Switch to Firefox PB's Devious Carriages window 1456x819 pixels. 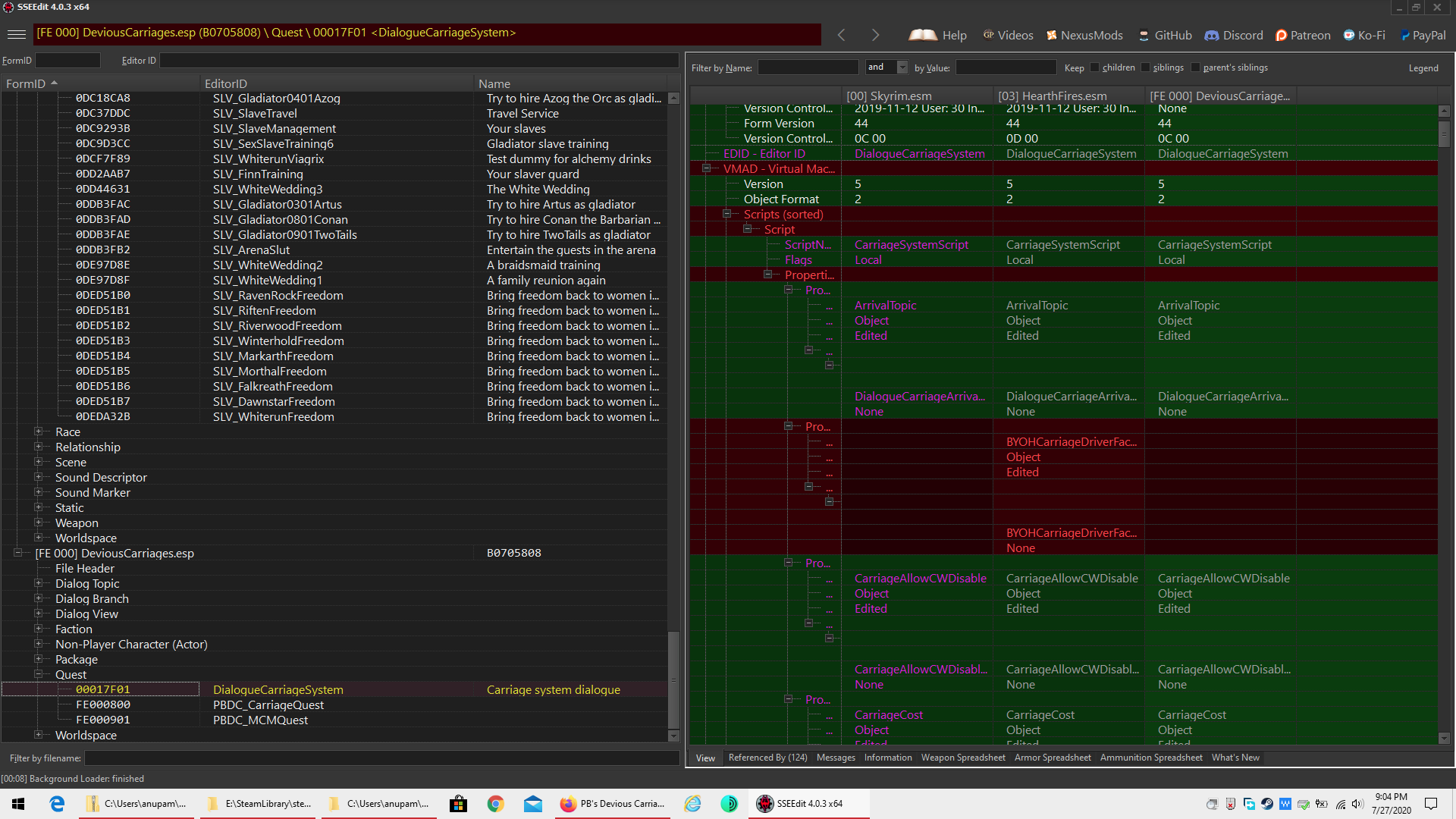(612, 804)
